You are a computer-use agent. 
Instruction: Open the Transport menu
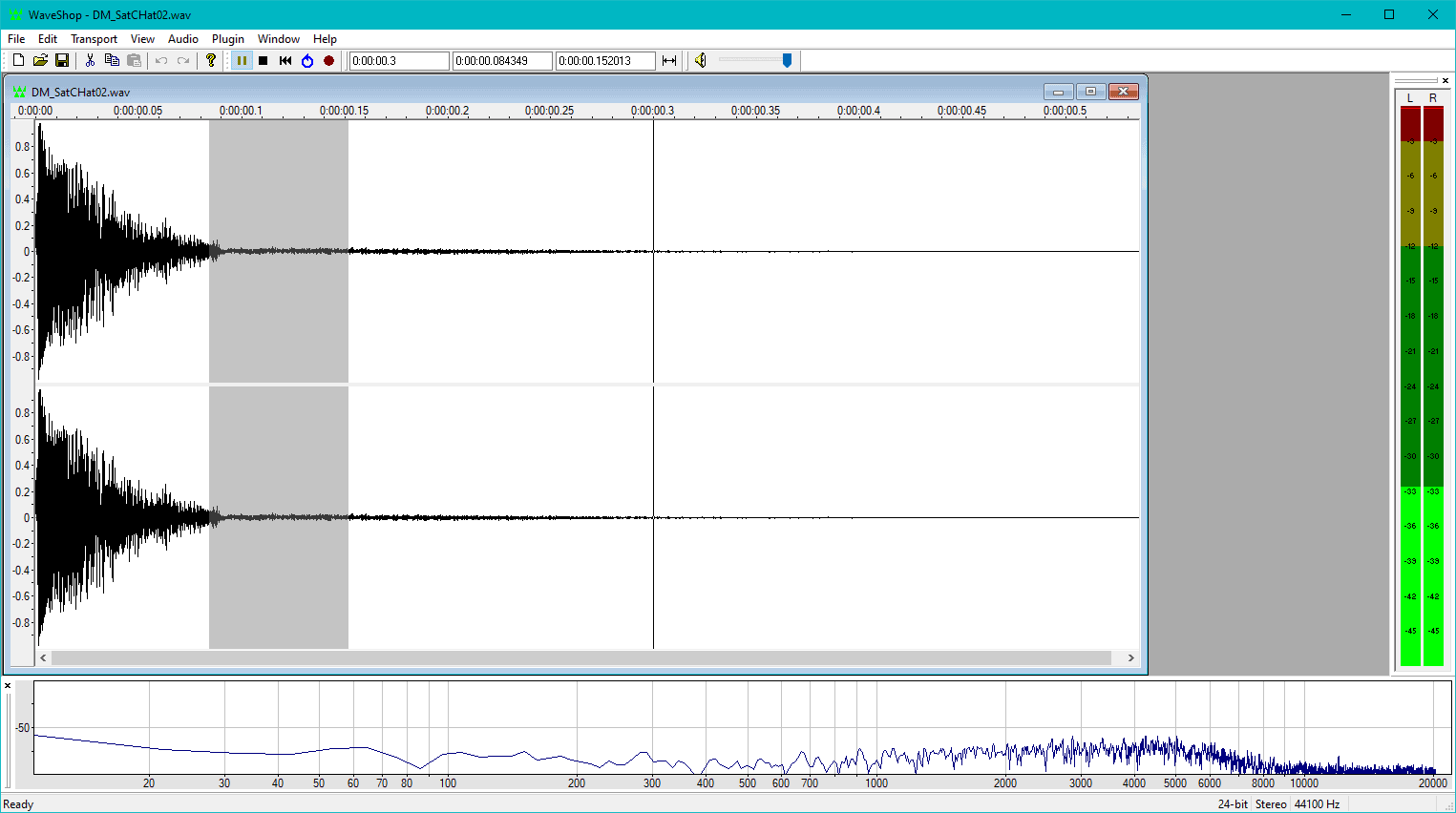[94, 39]
